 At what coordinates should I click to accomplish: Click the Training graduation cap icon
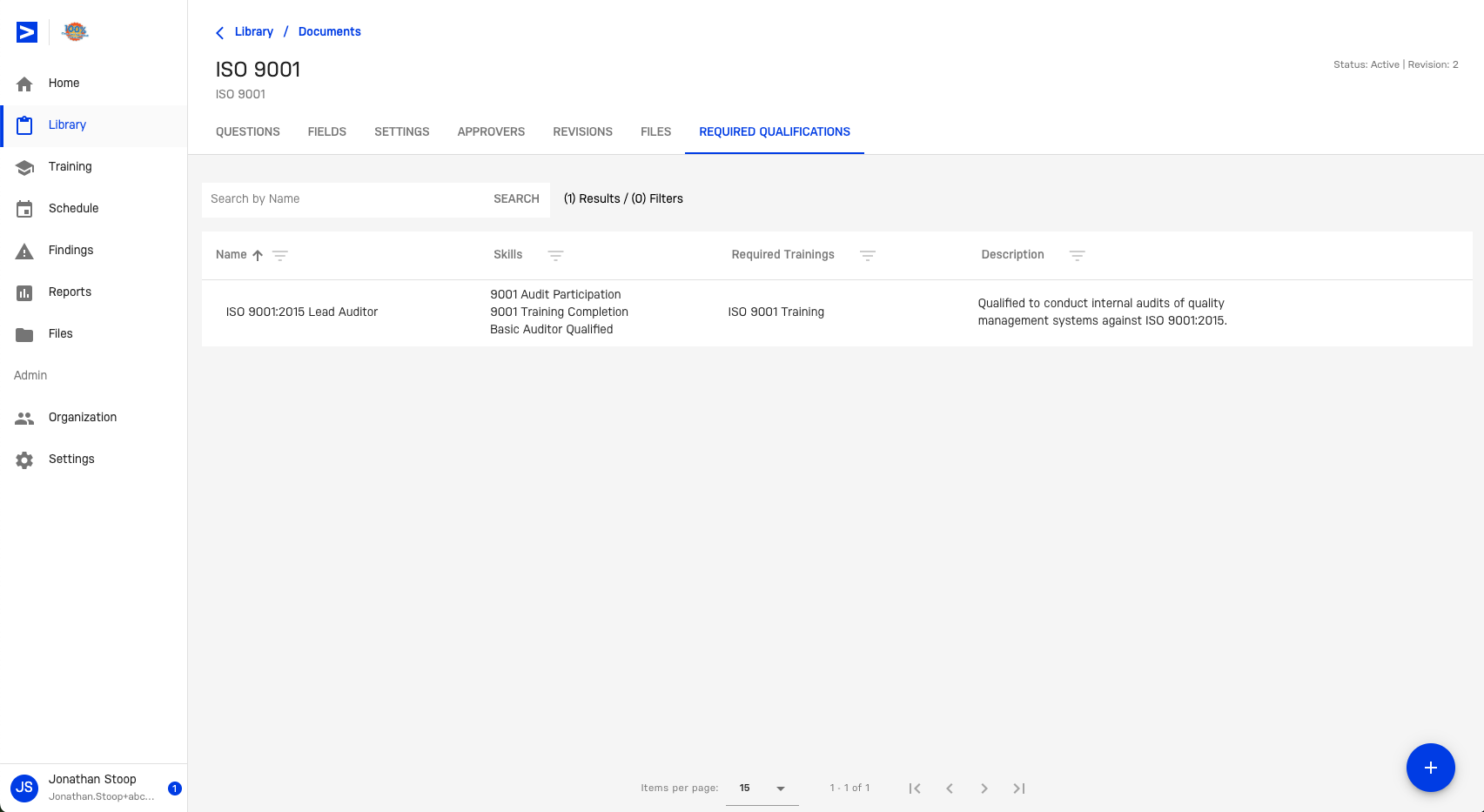[24, 167]
